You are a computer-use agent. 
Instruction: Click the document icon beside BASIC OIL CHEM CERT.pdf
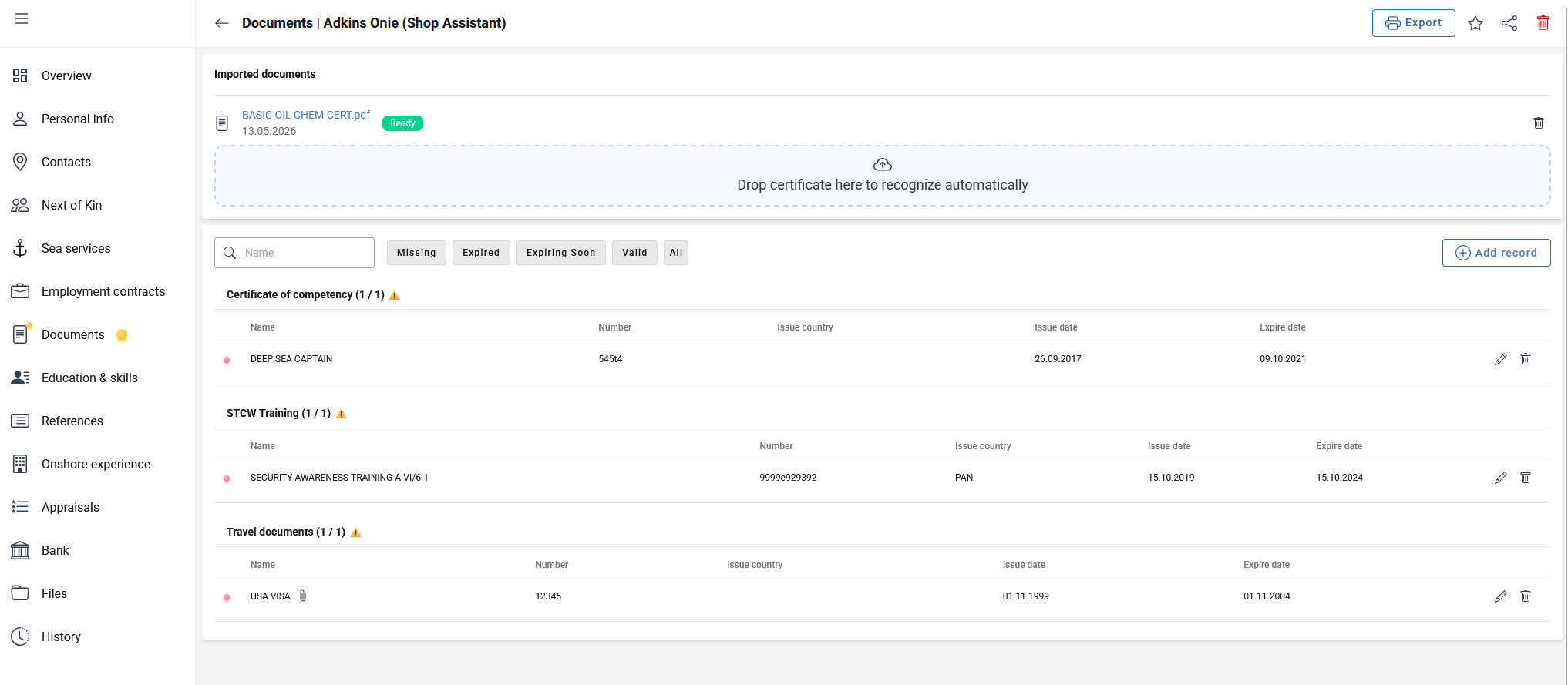click(222, 123)
